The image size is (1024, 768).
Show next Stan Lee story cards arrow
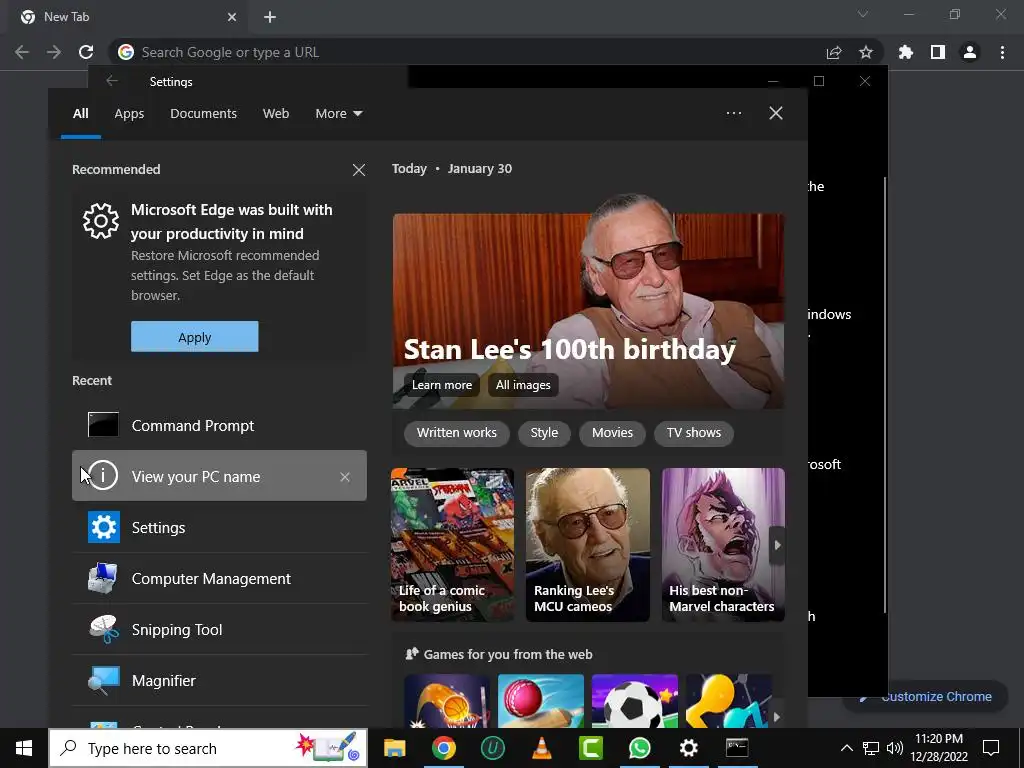tap(776, 545)
